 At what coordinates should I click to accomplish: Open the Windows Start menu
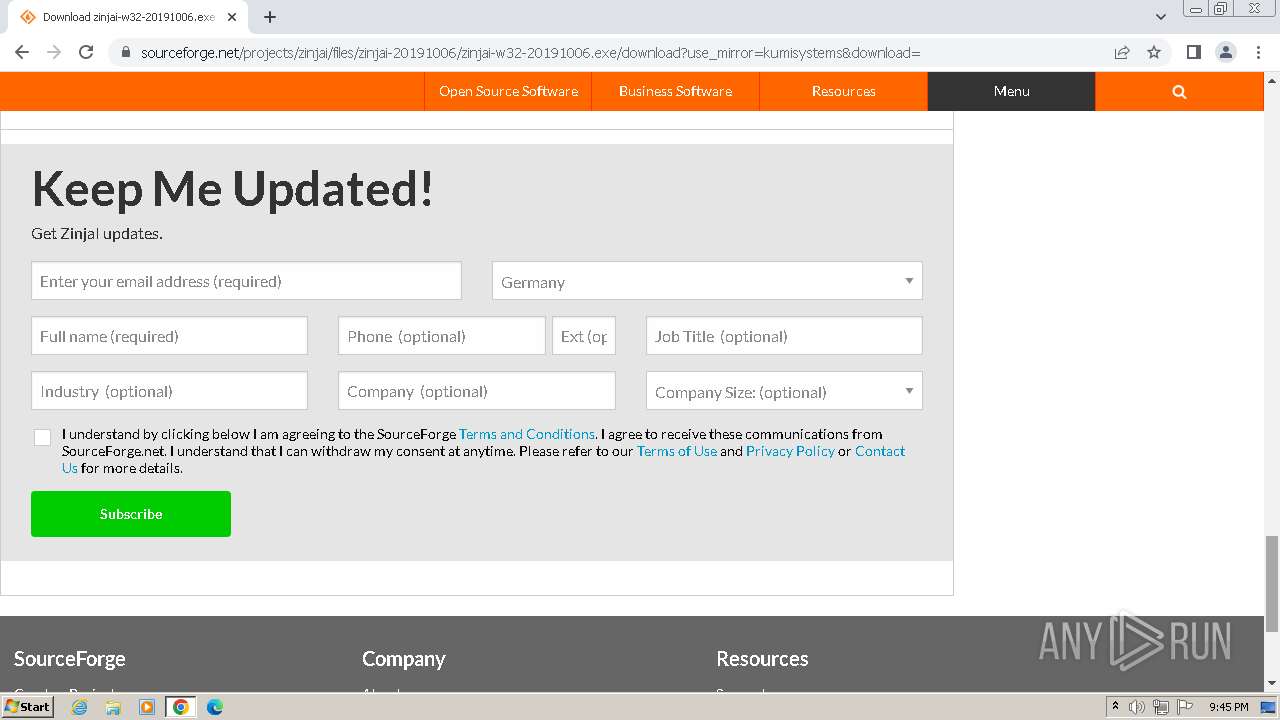coord(28,706)
